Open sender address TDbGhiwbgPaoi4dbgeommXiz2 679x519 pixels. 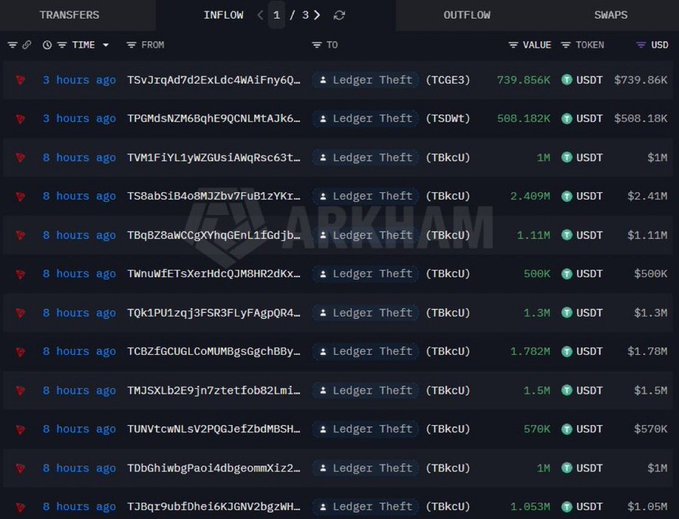[x=213, y=468]
